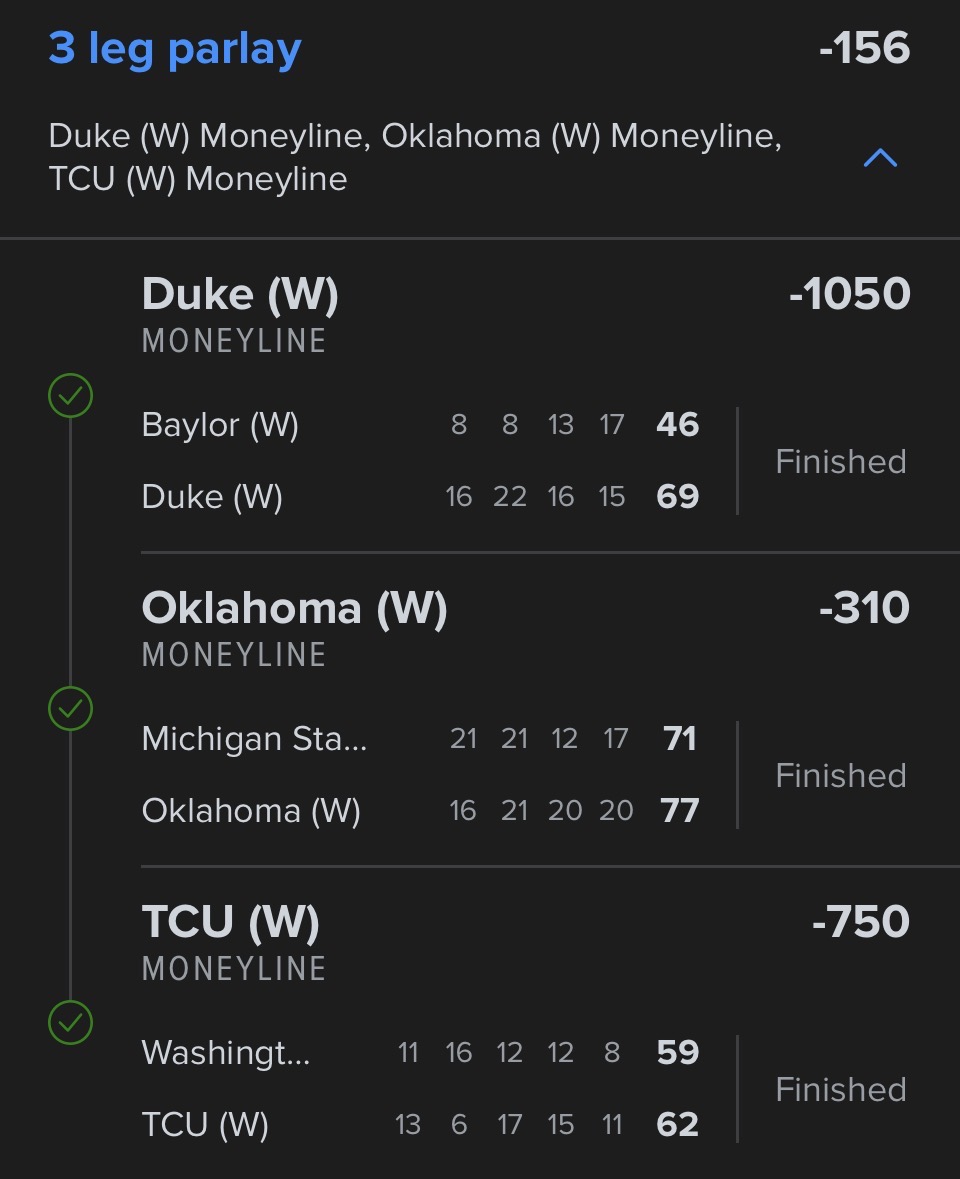Click Finished status for Baylor-Duke game
This screenshot has height=1179, width=960.
coord(841,462)
